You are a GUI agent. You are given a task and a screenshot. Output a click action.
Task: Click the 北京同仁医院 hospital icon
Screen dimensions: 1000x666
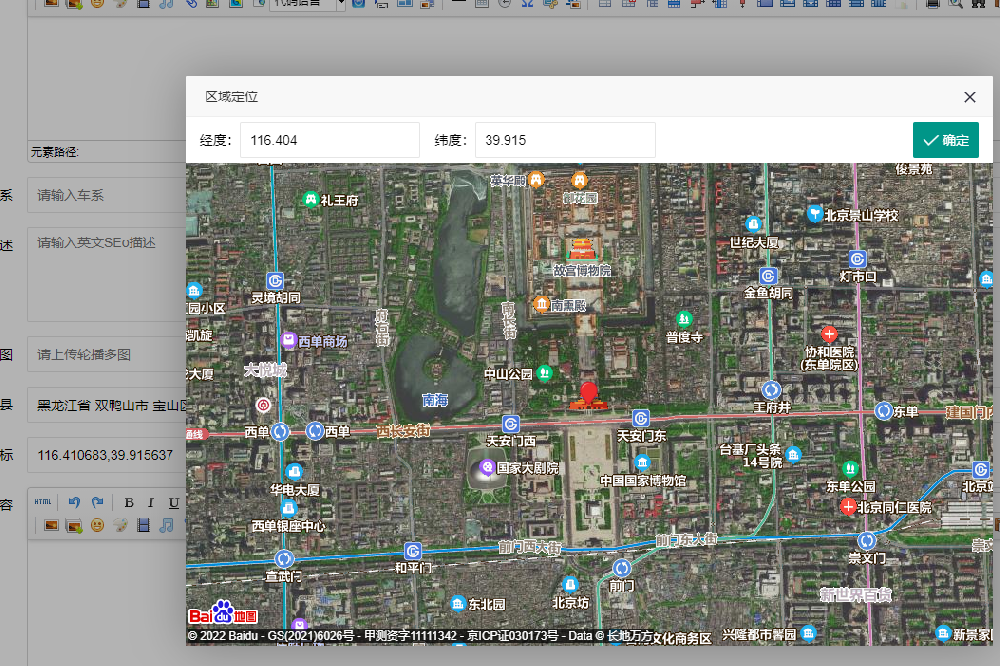(x=849, y=507)
